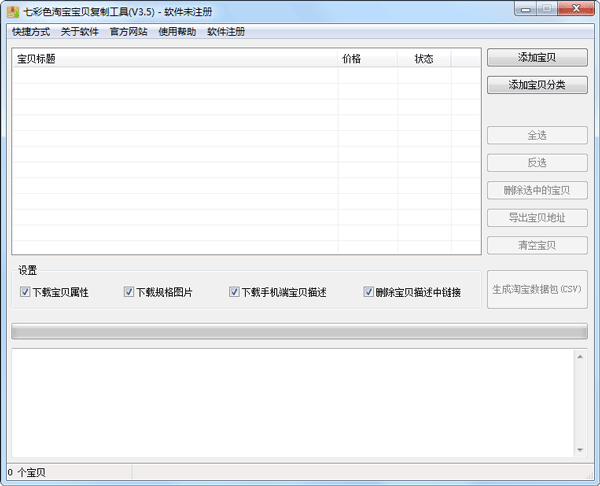Click the 导出宝贝地址 button

(537, 218)
